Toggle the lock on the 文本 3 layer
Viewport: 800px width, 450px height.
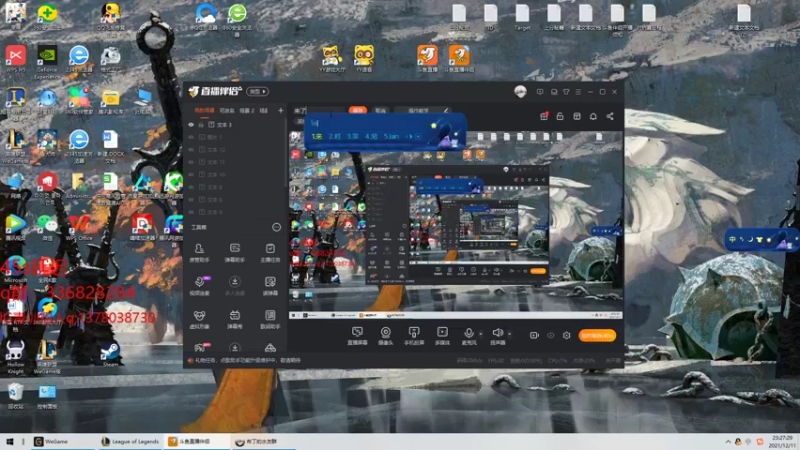pyautogui.click(x=201, y=124)
